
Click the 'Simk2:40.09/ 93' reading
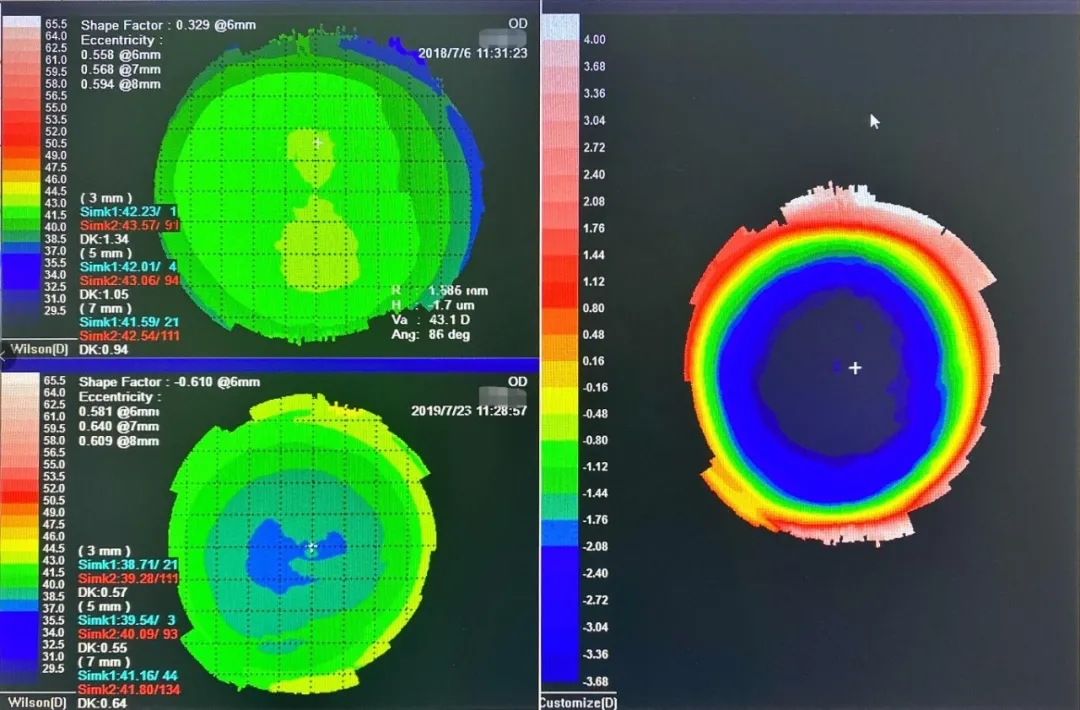click(x=128, y=634)
